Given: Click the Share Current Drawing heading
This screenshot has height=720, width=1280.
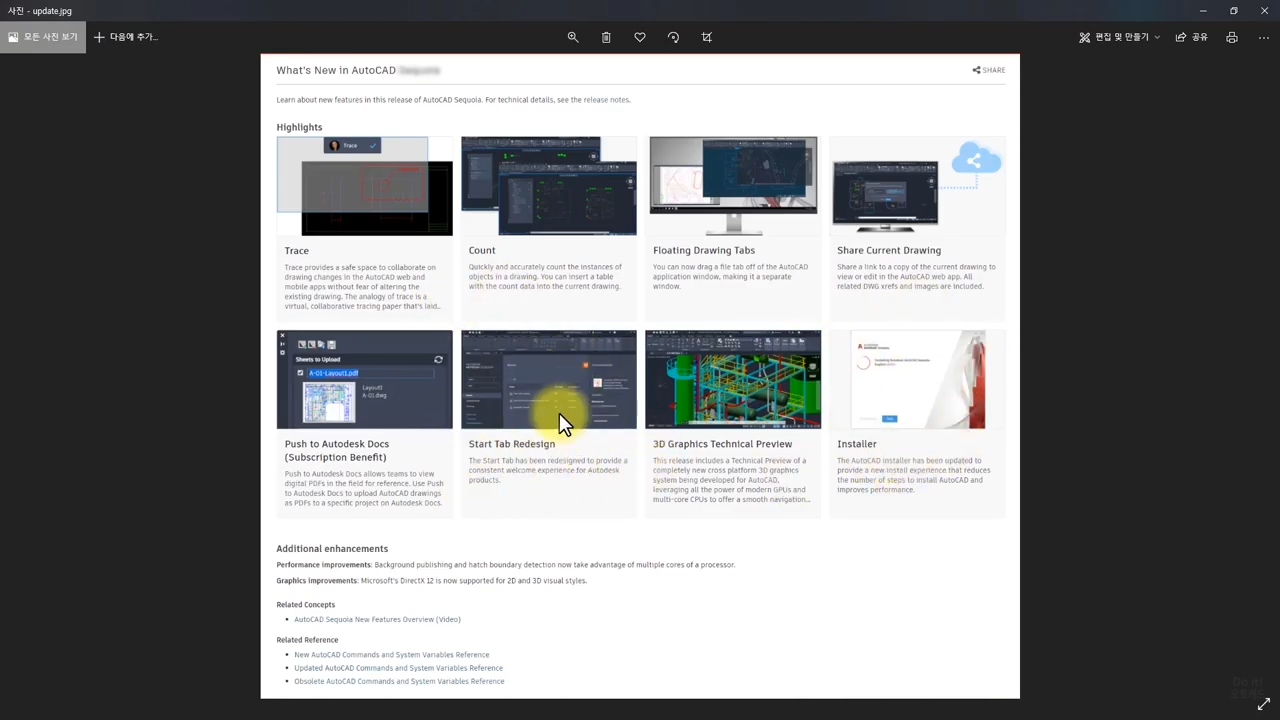Looking at the screenshot, I should coord(889,250).
